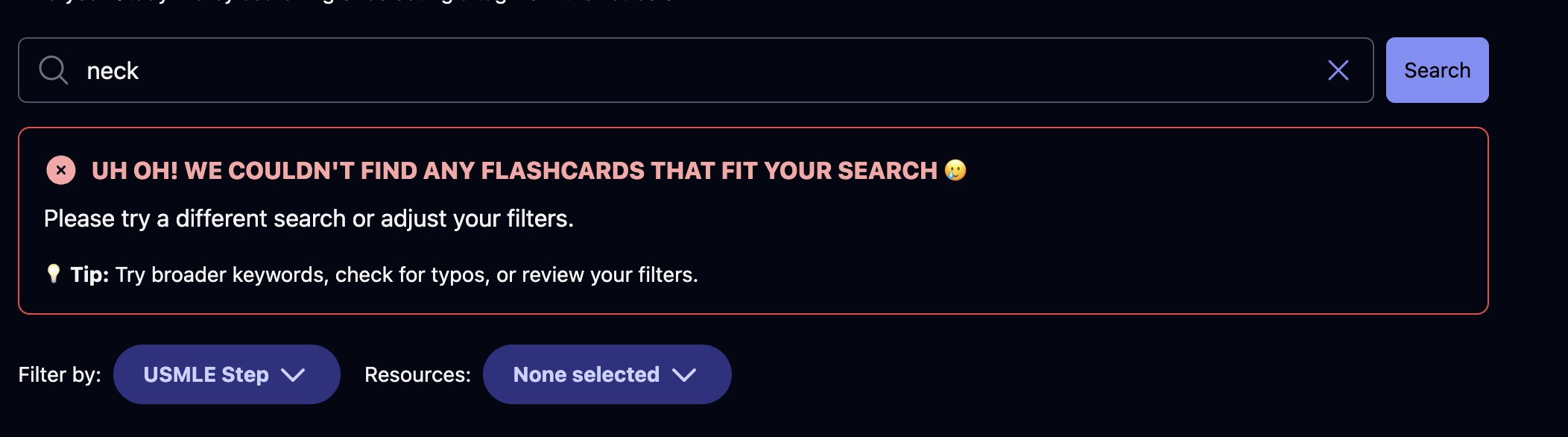1568x437 pixels.
Task: Click the "Try broader keywords" tip text
Action: coord(221,274)
